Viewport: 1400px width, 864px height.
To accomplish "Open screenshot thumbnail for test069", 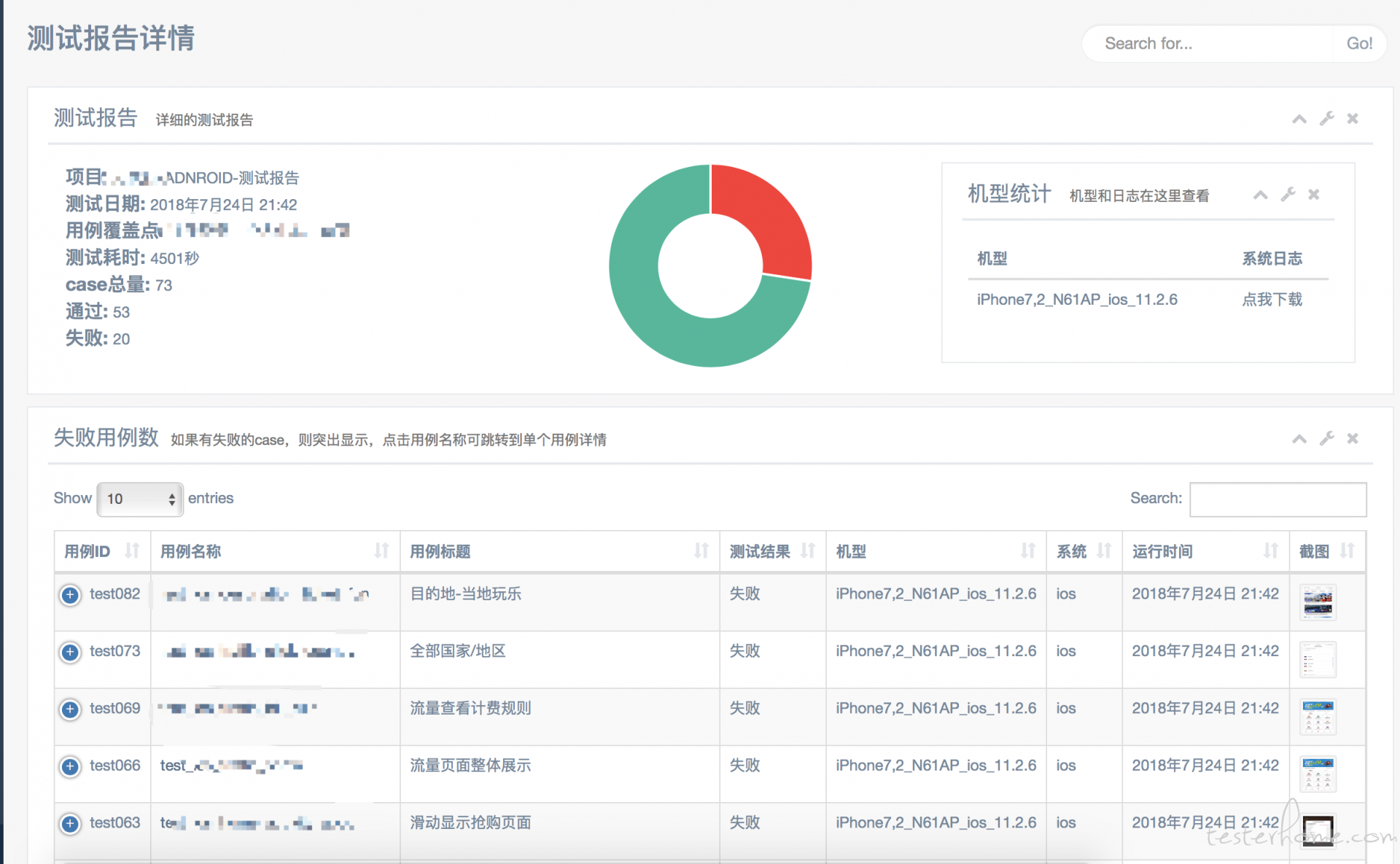I will click(x=1318, y=717).
